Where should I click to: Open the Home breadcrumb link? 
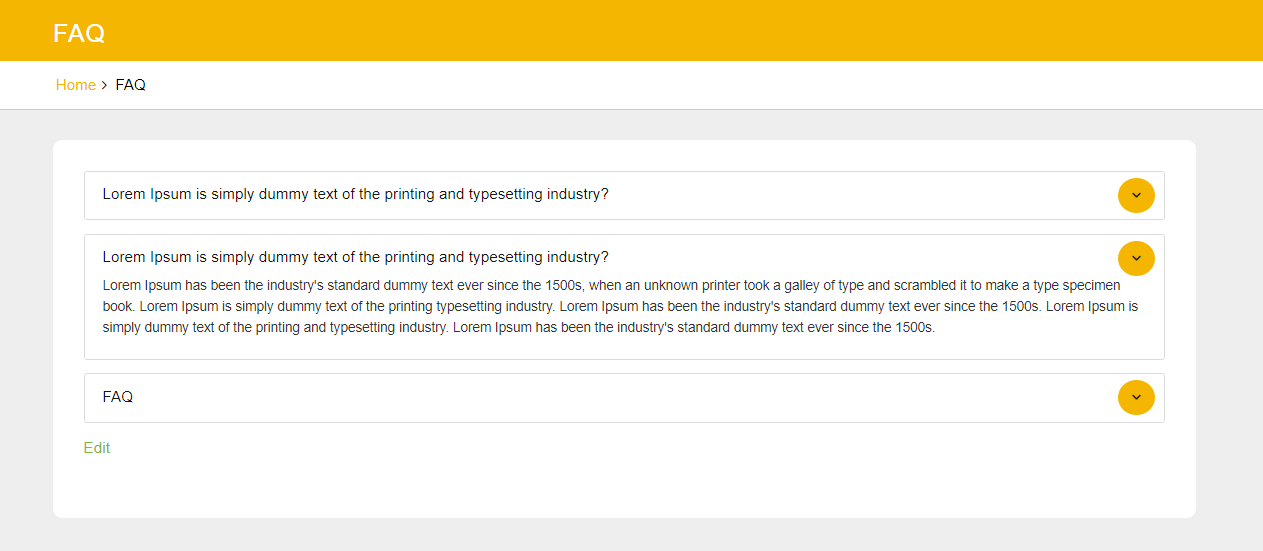click(75, 85)
